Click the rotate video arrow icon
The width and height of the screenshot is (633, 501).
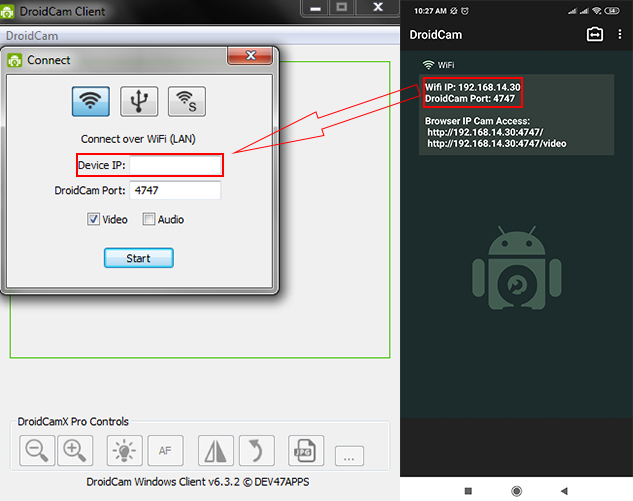pyautogui.click(x=257, y=451)
